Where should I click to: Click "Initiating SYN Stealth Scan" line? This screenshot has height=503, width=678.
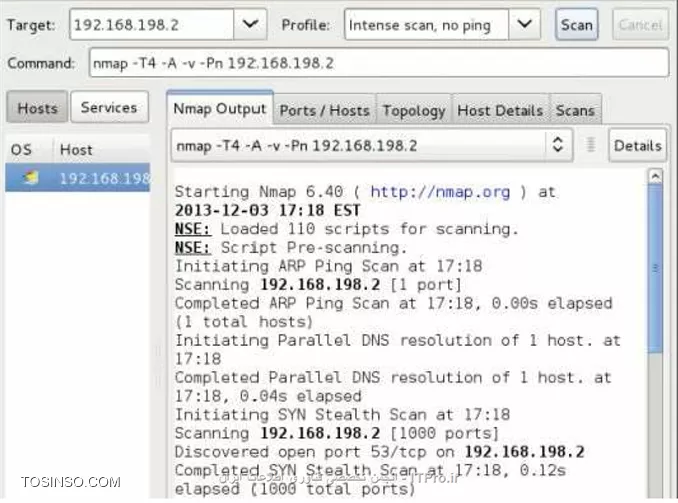point(342,414)
